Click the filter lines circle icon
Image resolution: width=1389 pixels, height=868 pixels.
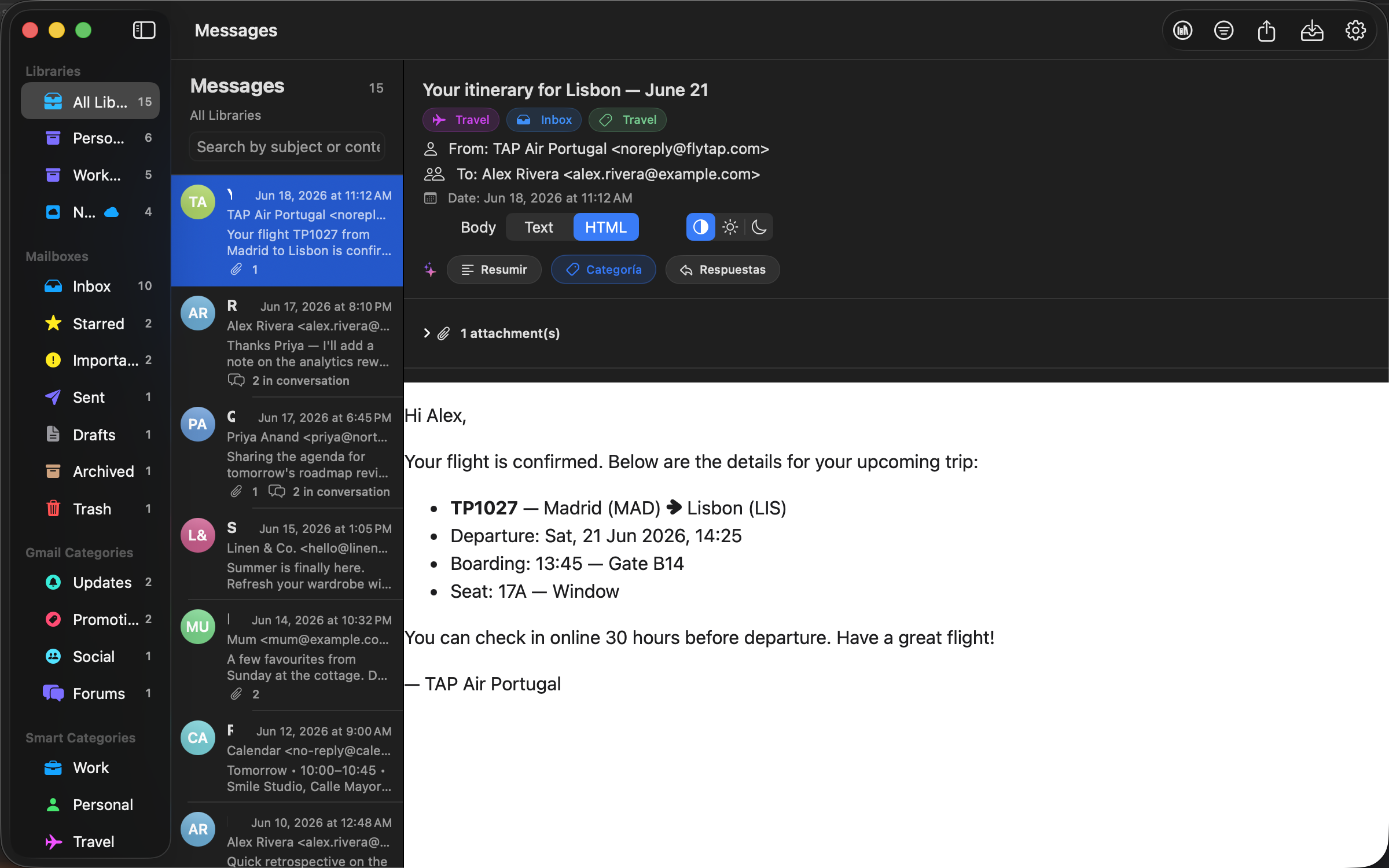(1223, 30)
